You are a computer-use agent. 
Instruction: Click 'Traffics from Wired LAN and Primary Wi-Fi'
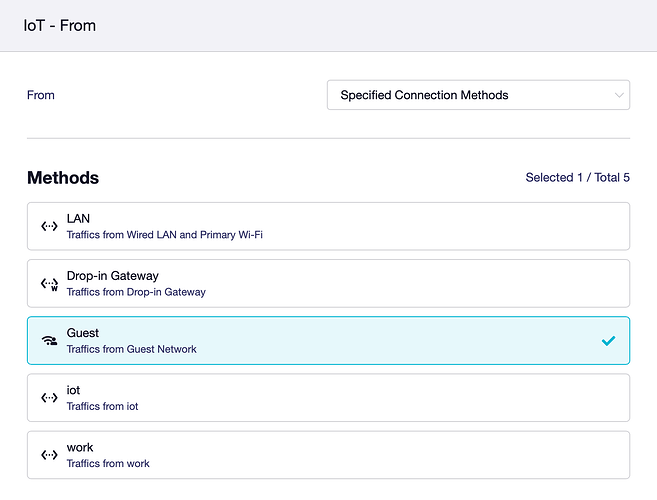click(x=164, y=235)
